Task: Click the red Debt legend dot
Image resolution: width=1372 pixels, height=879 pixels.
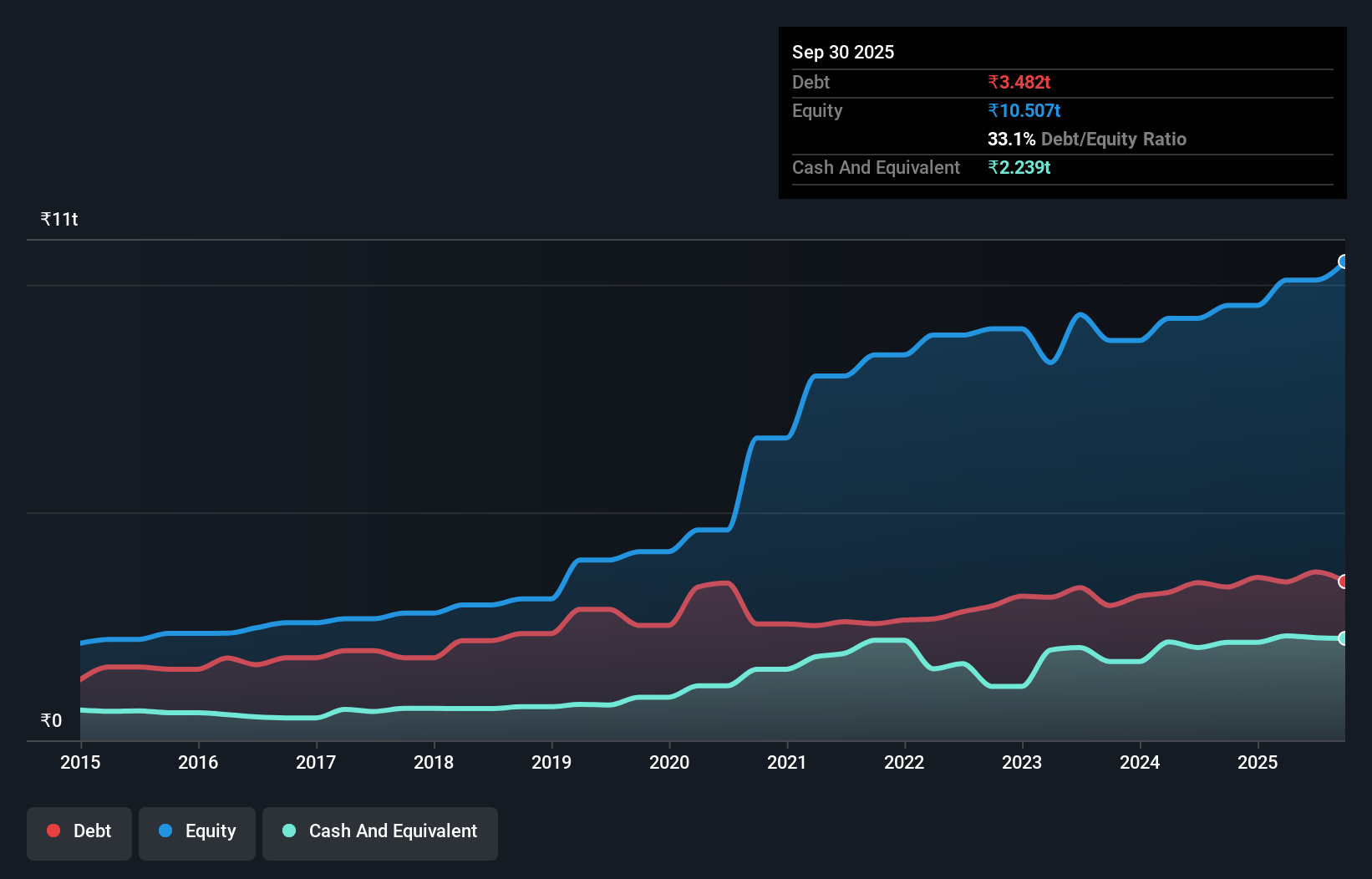Action: (53, 831)
